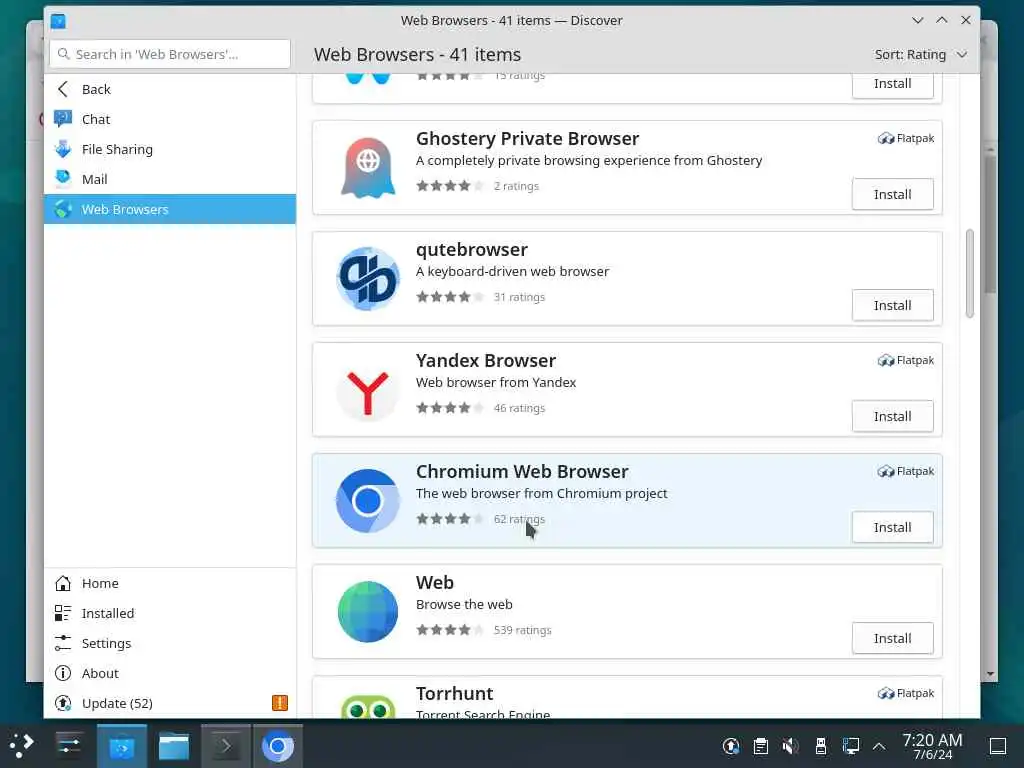Open the updates notifier tray icon
The image size is (1024, 768).
click(731, 746)
